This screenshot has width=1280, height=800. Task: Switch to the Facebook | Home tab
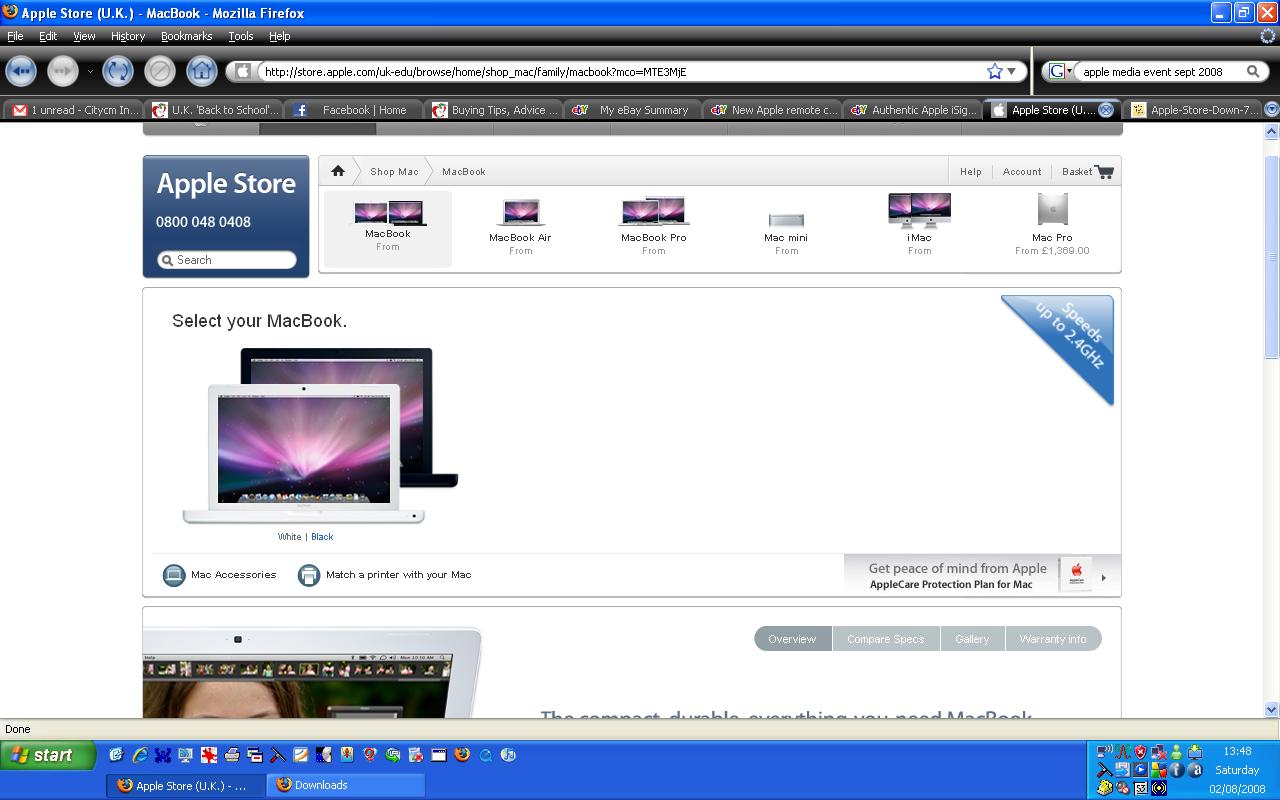pyautogui.click(x=355, y=110)
